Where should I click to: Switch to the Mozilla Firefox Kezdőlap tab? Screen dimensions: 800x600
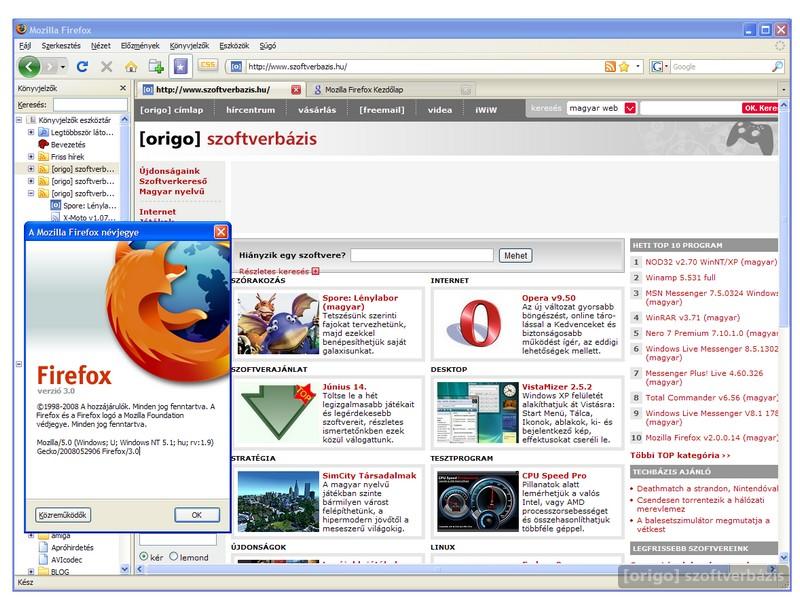tap(391, 90)
